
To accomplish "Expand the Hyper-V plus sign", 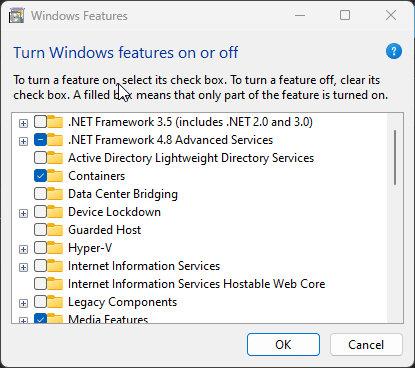I will click(23, 249).
